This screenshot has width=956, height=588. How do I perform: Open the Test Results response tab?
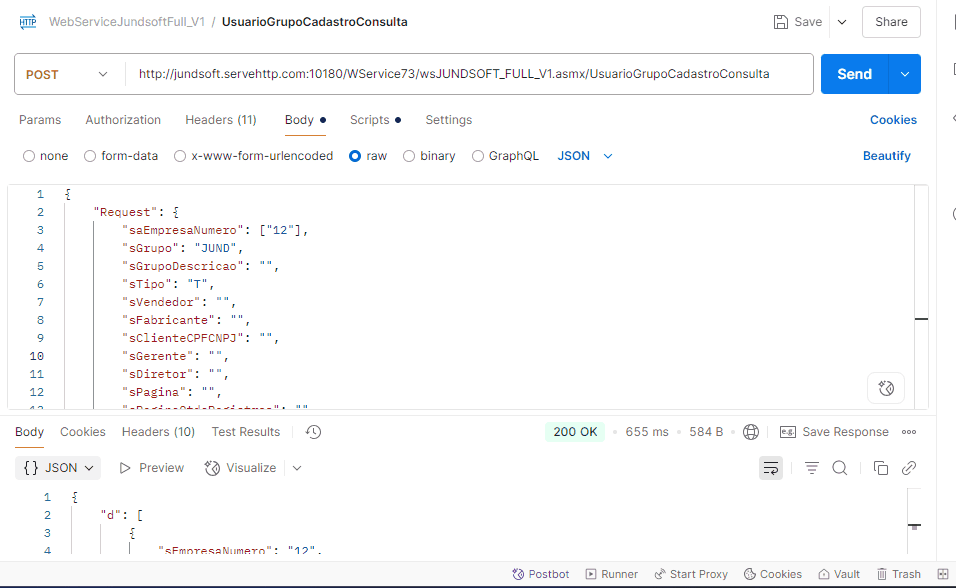click(245, 432)
